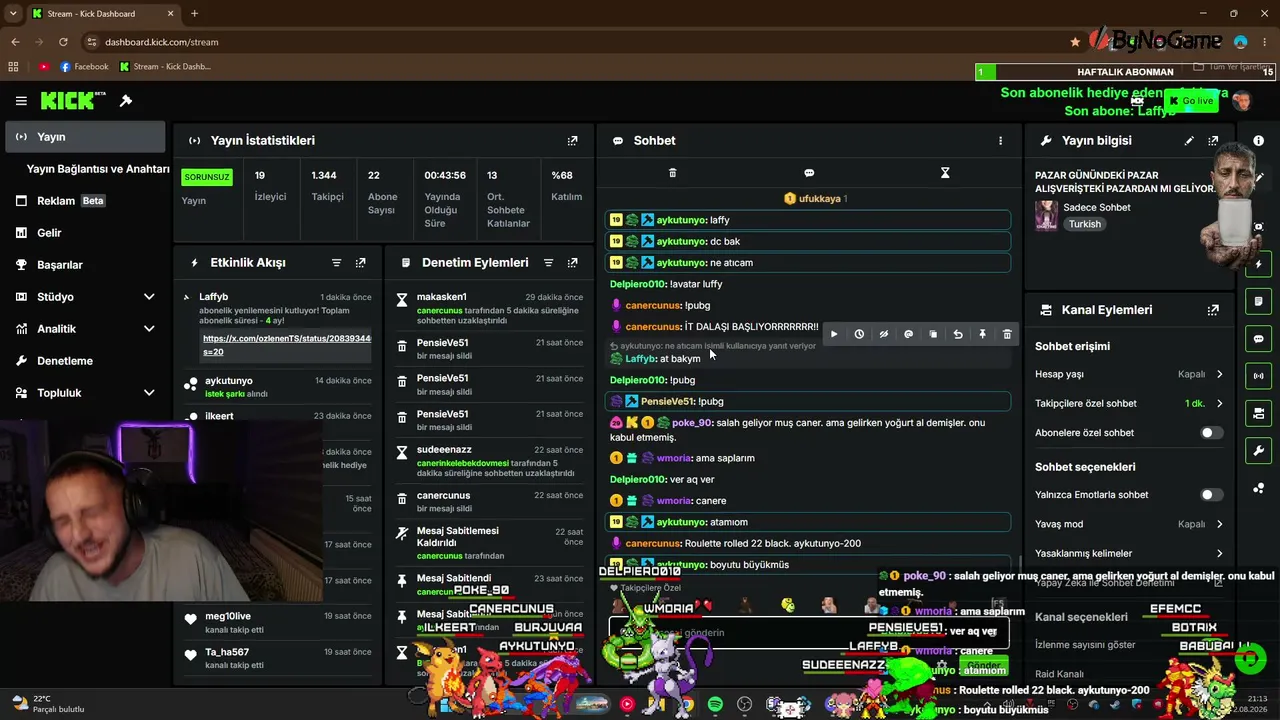The width and height of the screenshot is (1280, 720).
Task: Click the browser back arrow
Action: (15, 42)
